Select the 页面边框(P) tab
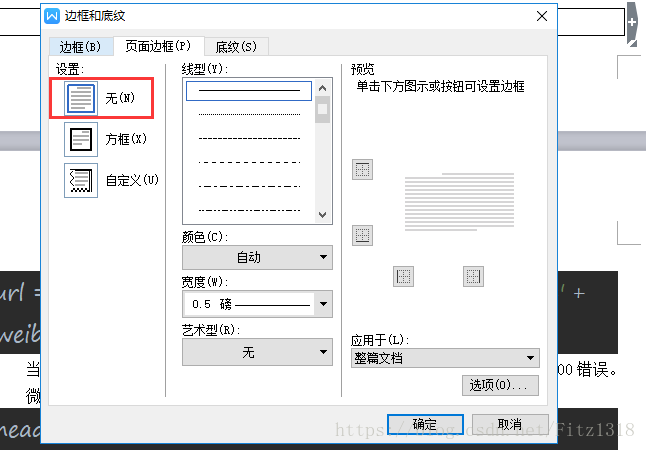This screenshot has width=646, height=450. tap(159, 46)
